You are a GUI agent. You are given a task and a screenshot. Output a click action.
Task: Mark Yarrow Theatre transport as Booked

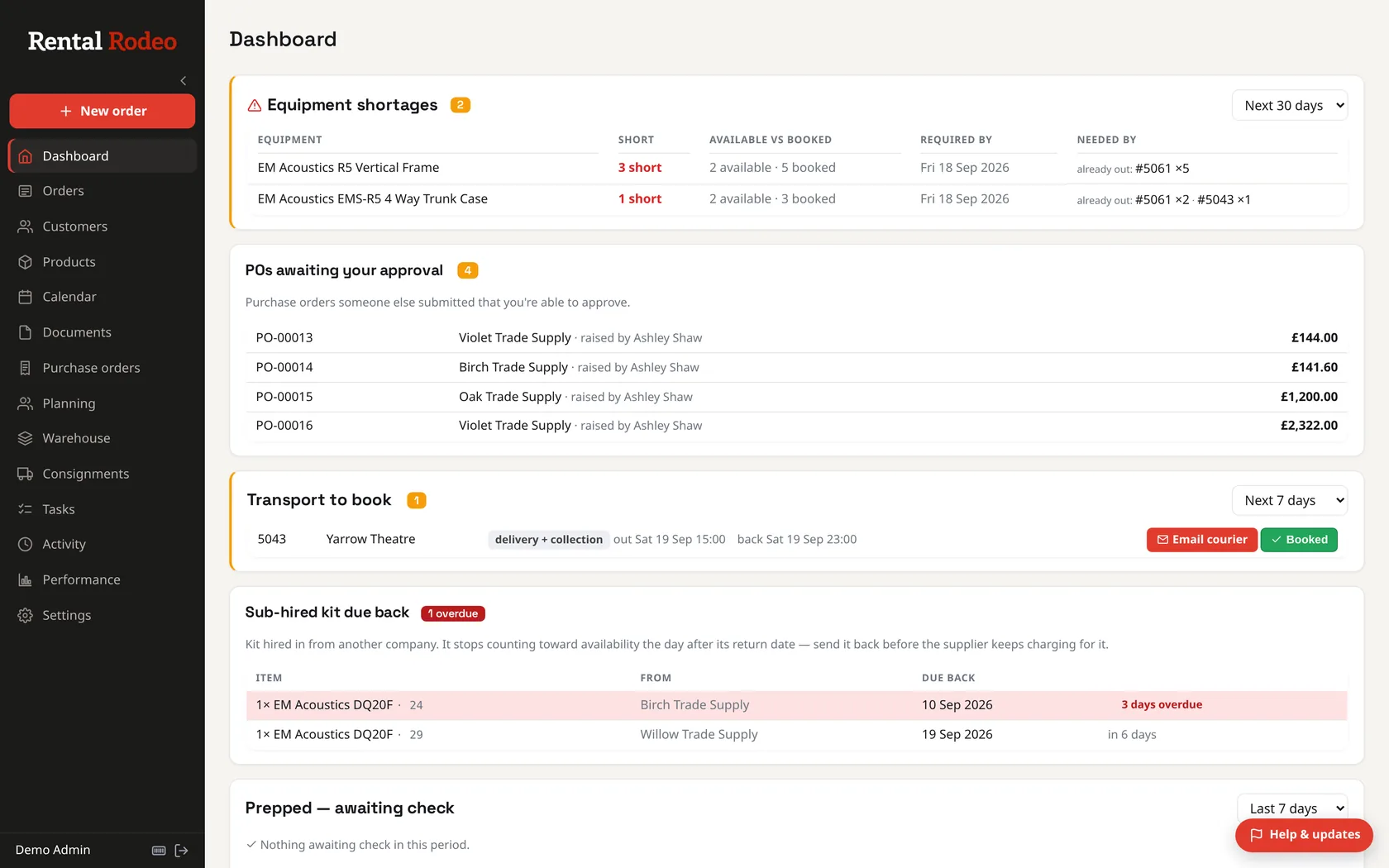pyautogui.click(x=1299, y=540)
